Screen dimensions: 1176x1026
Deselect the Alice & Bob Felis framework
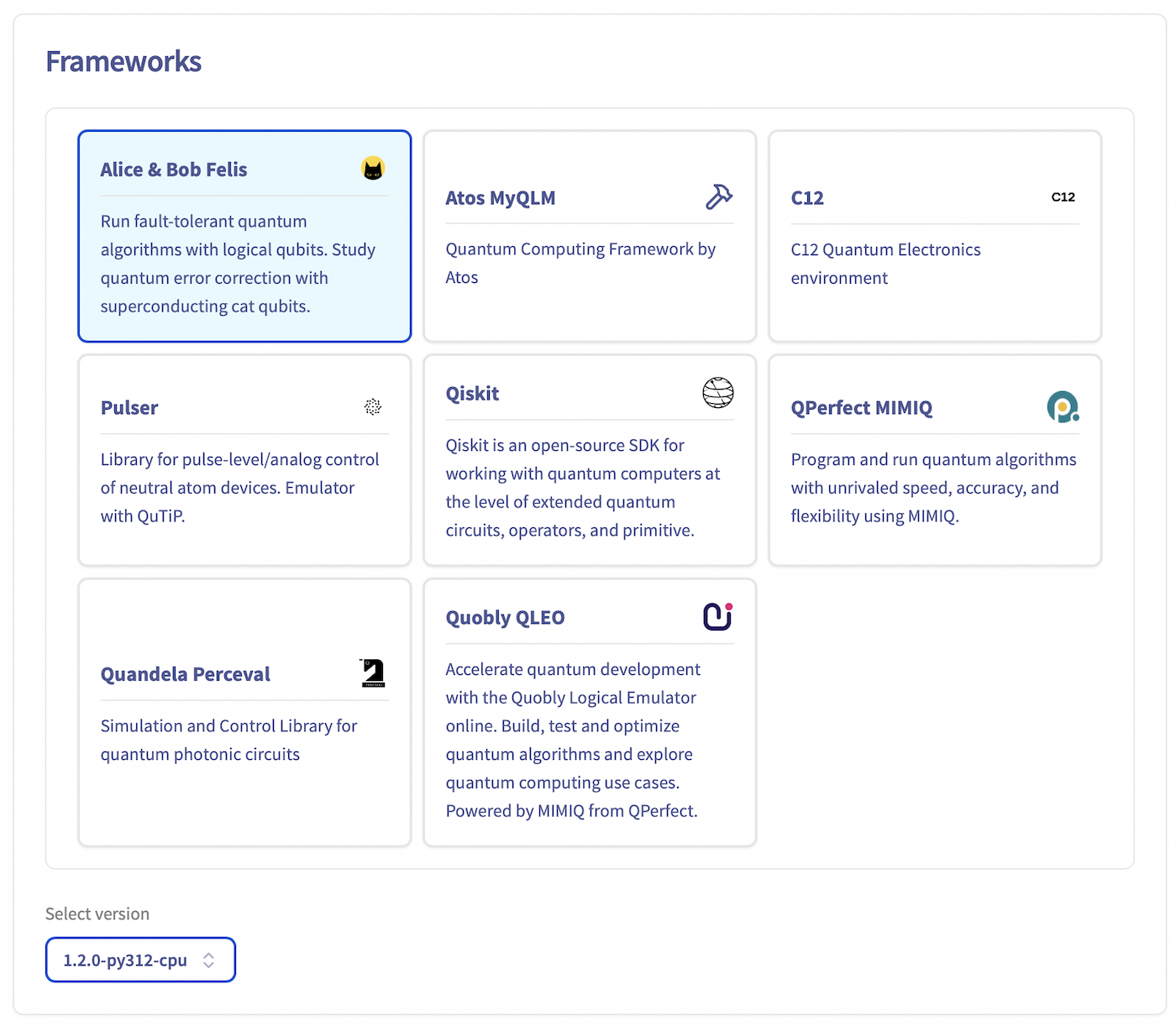pos(244,236)
